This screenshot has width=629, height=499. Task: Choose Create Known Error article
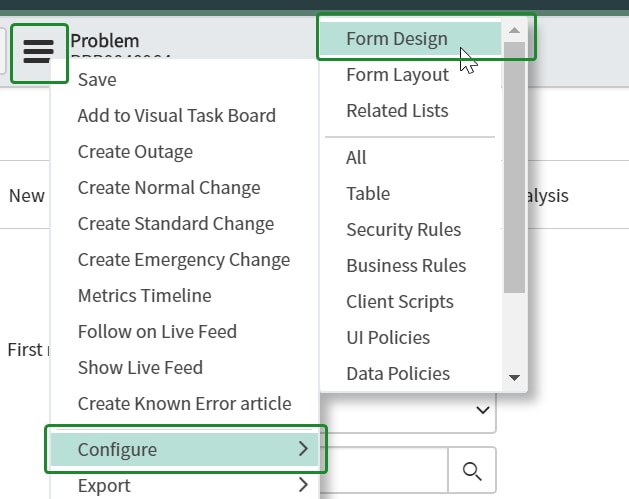(185, 404)
